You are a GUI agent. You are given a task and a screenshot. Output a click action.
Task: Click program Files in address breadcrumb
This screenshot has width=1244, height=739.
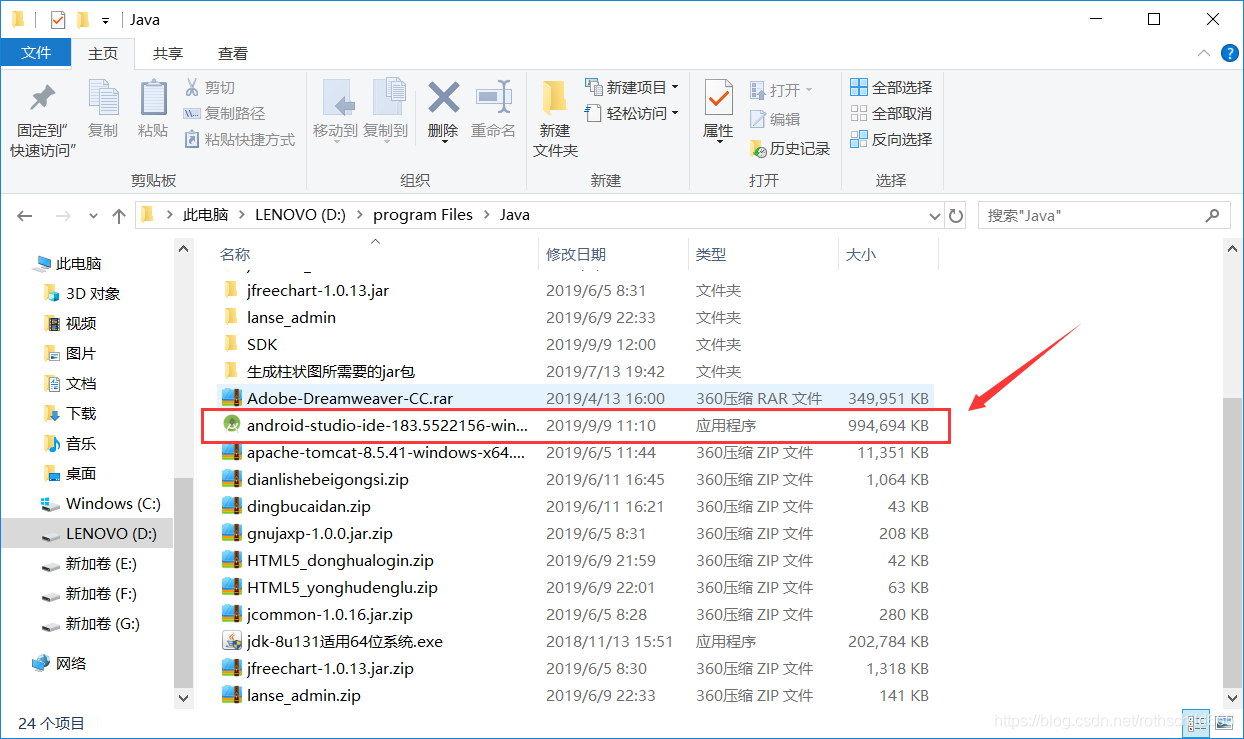click(x=423, y=215)
